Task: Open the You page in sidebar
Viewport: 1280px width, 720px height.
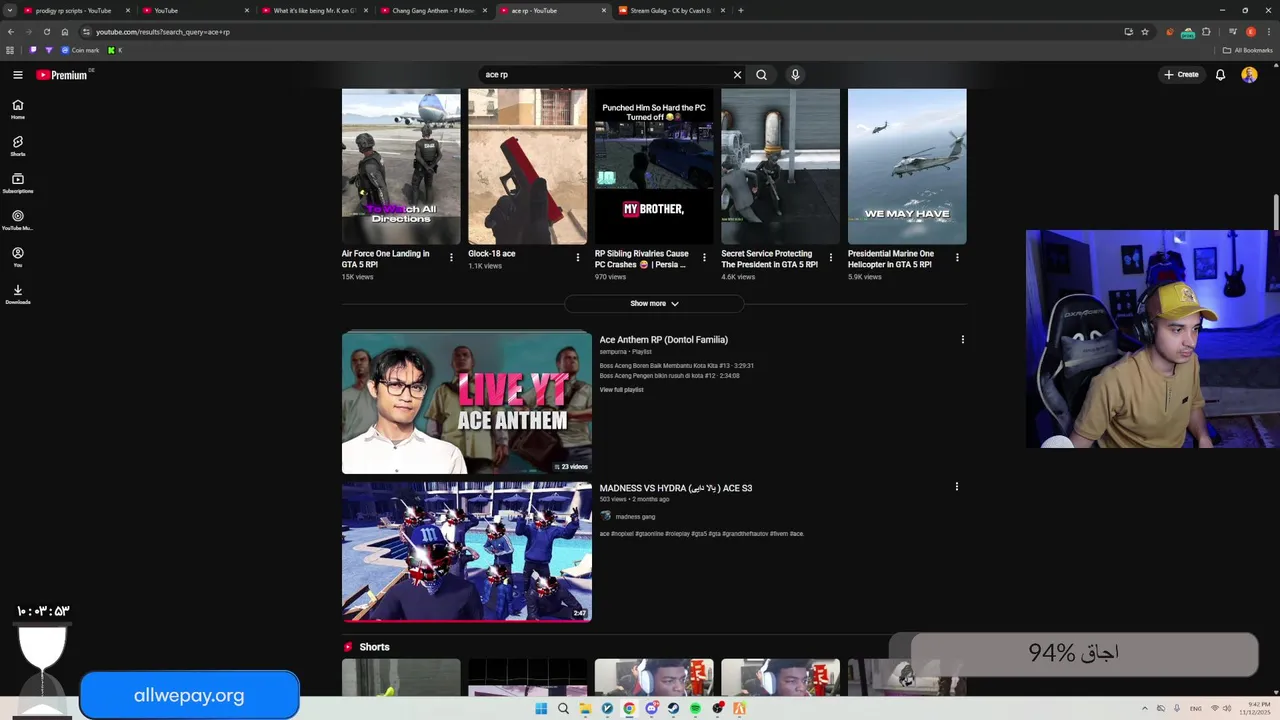Action: 17,257
